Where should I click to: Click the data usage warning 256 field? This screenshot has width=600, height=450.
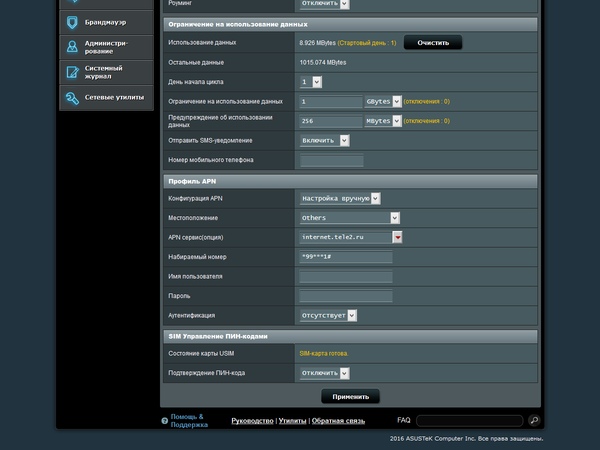(x=331, y=121)
